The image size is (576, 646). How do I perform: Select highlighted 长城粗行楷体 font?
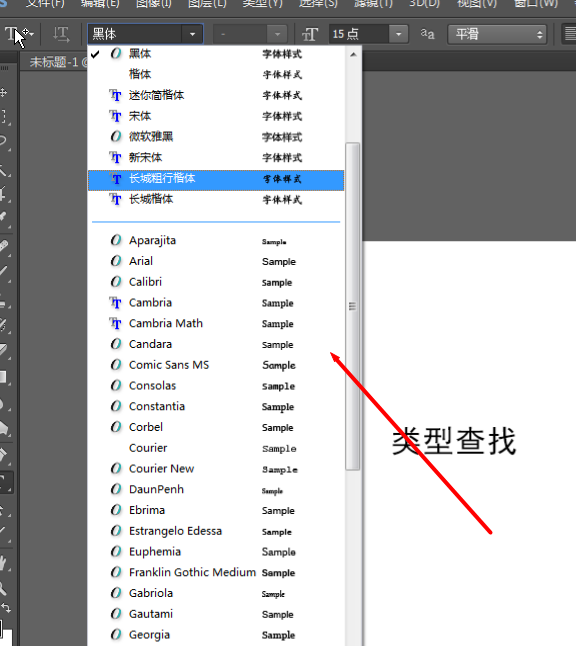216,179
